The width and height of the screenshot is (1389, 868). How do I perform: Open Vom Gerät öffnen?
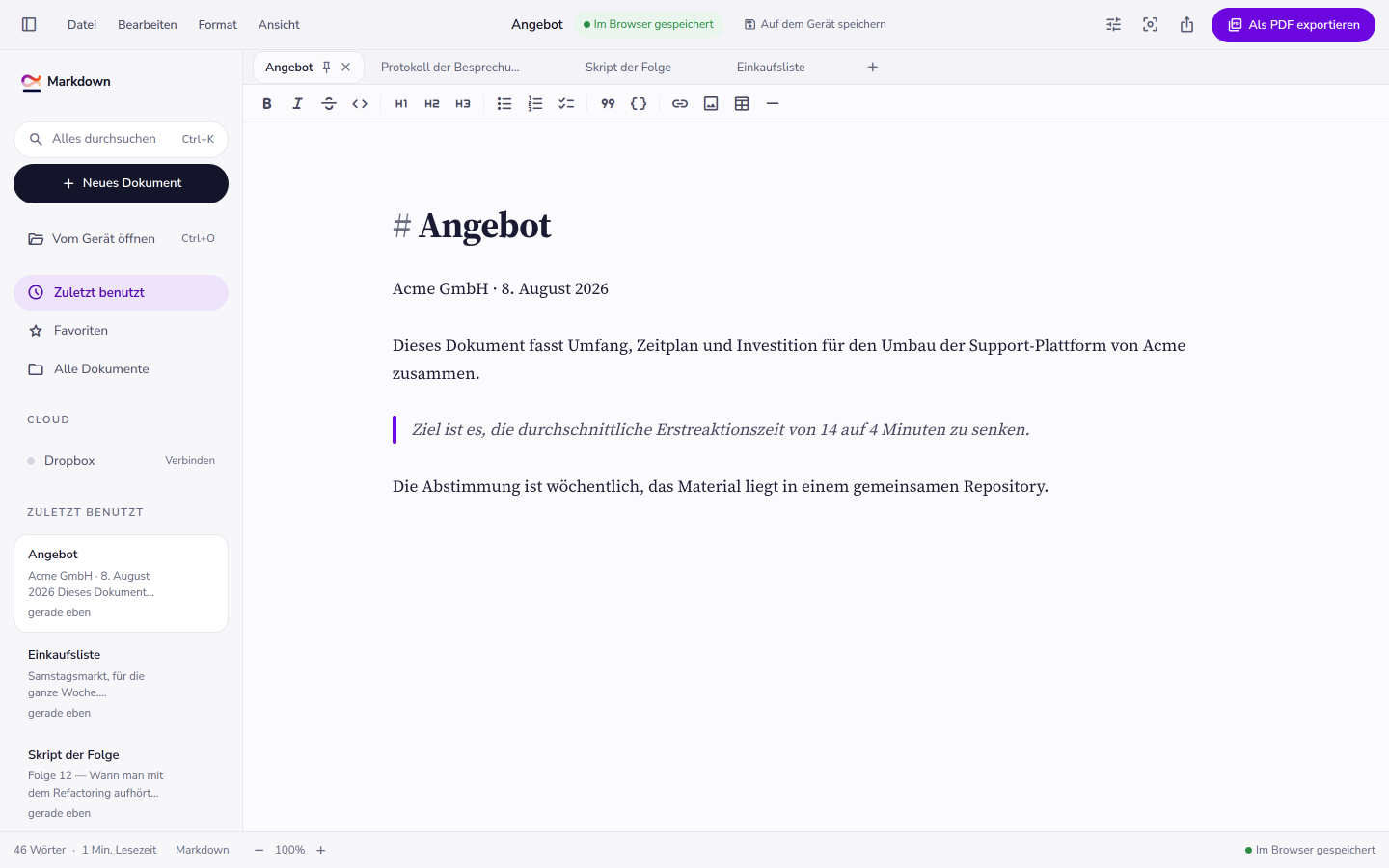click(121, 239)
